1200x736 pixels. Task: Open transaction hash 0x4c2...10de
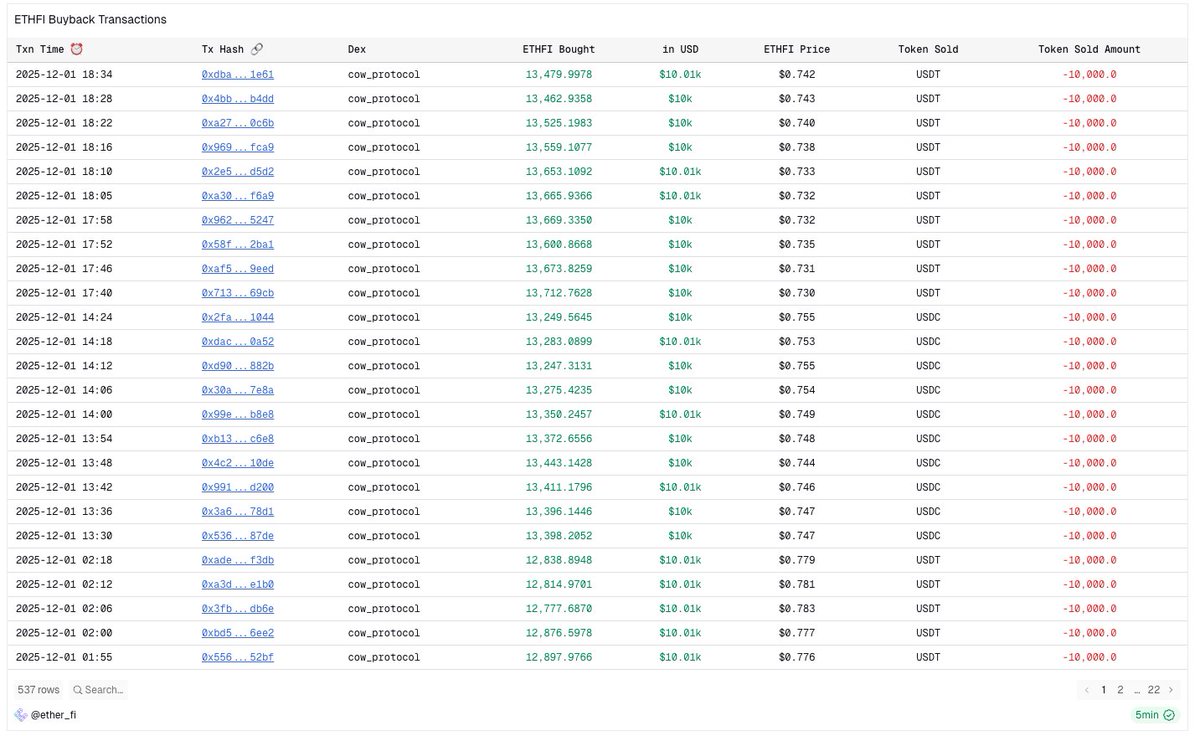237,462
